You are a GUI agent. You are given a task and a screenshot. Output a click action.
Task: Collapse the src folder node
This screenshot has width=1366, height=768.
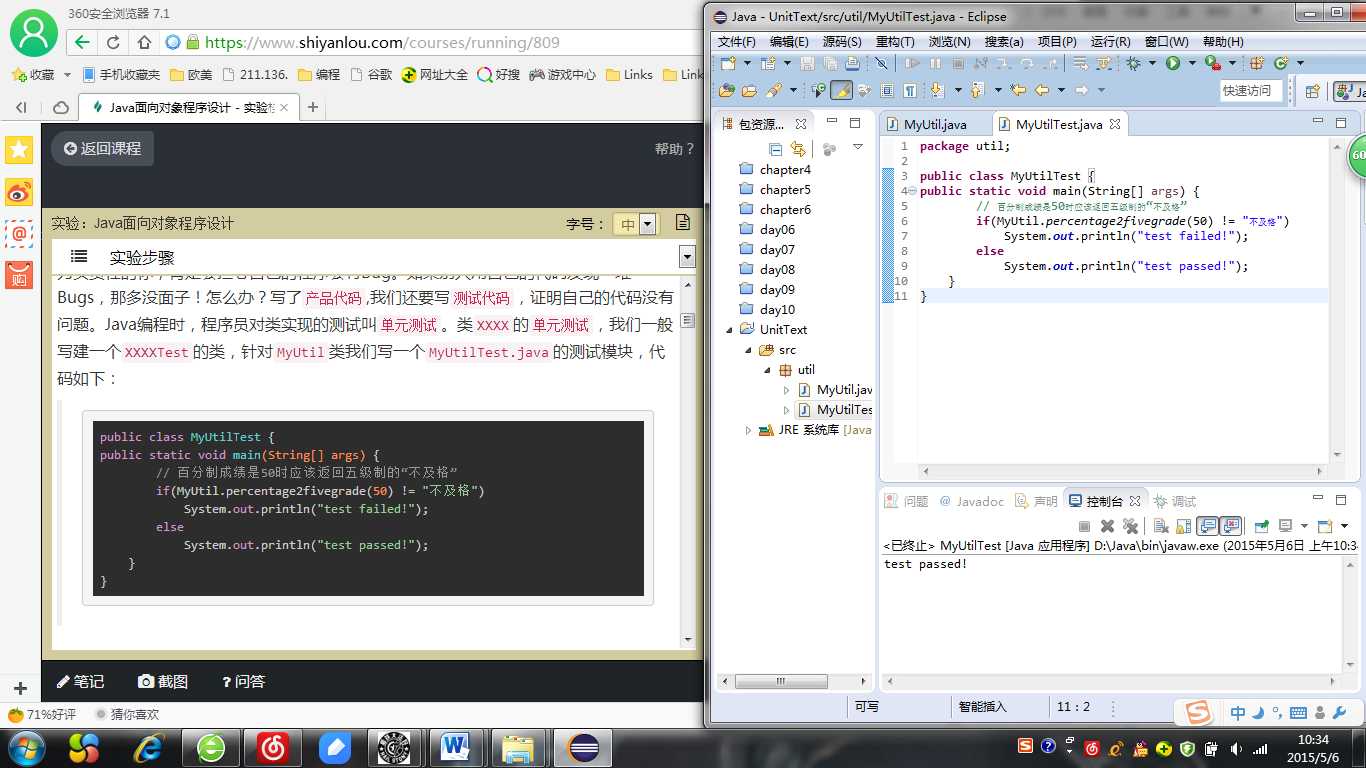[748, 350]
